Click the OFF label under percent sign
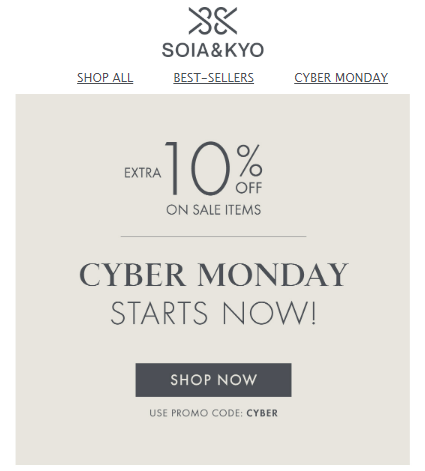The width and height of the screenshot is (425, 471). pos(249,188)
